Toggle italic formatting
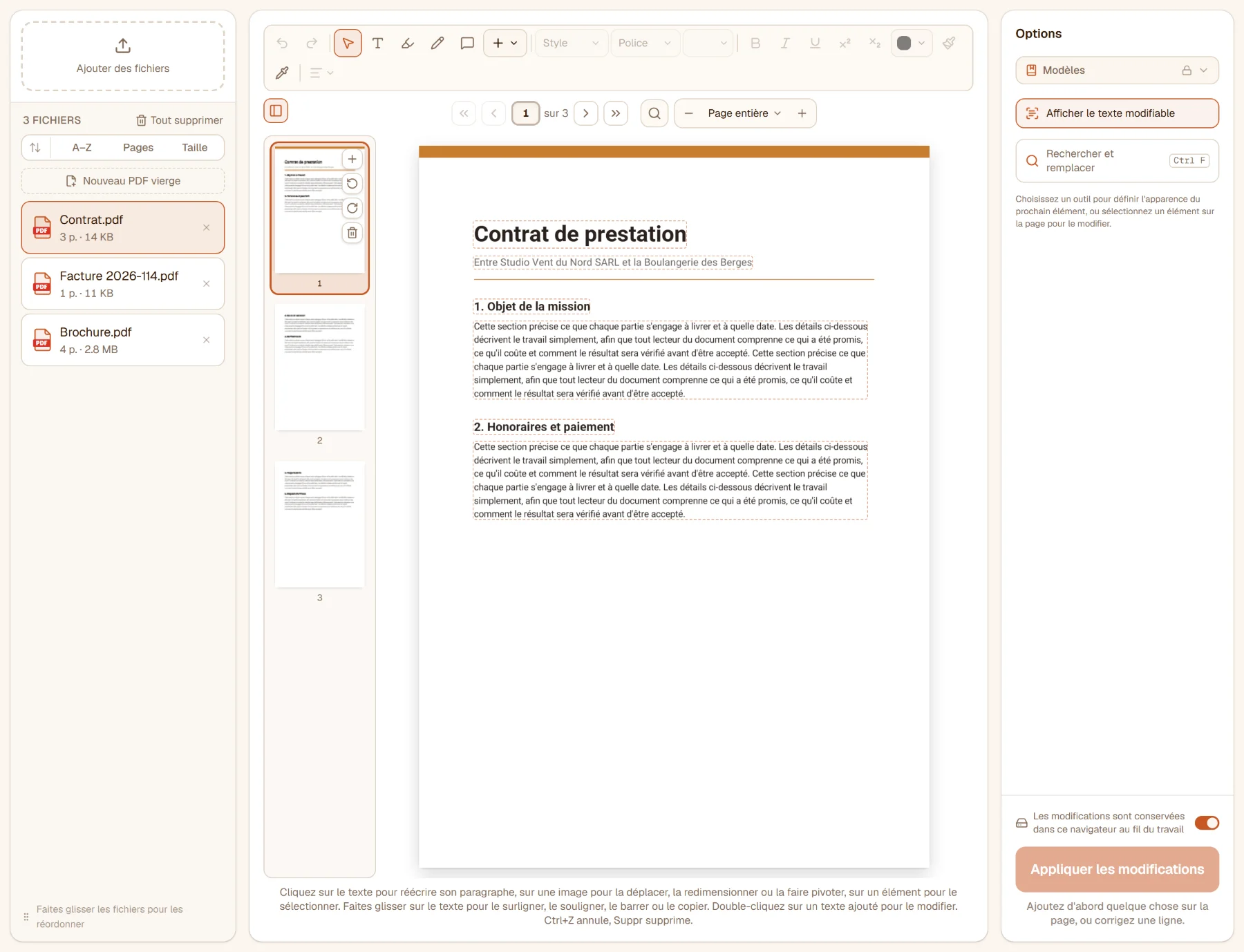 (785, 43)
